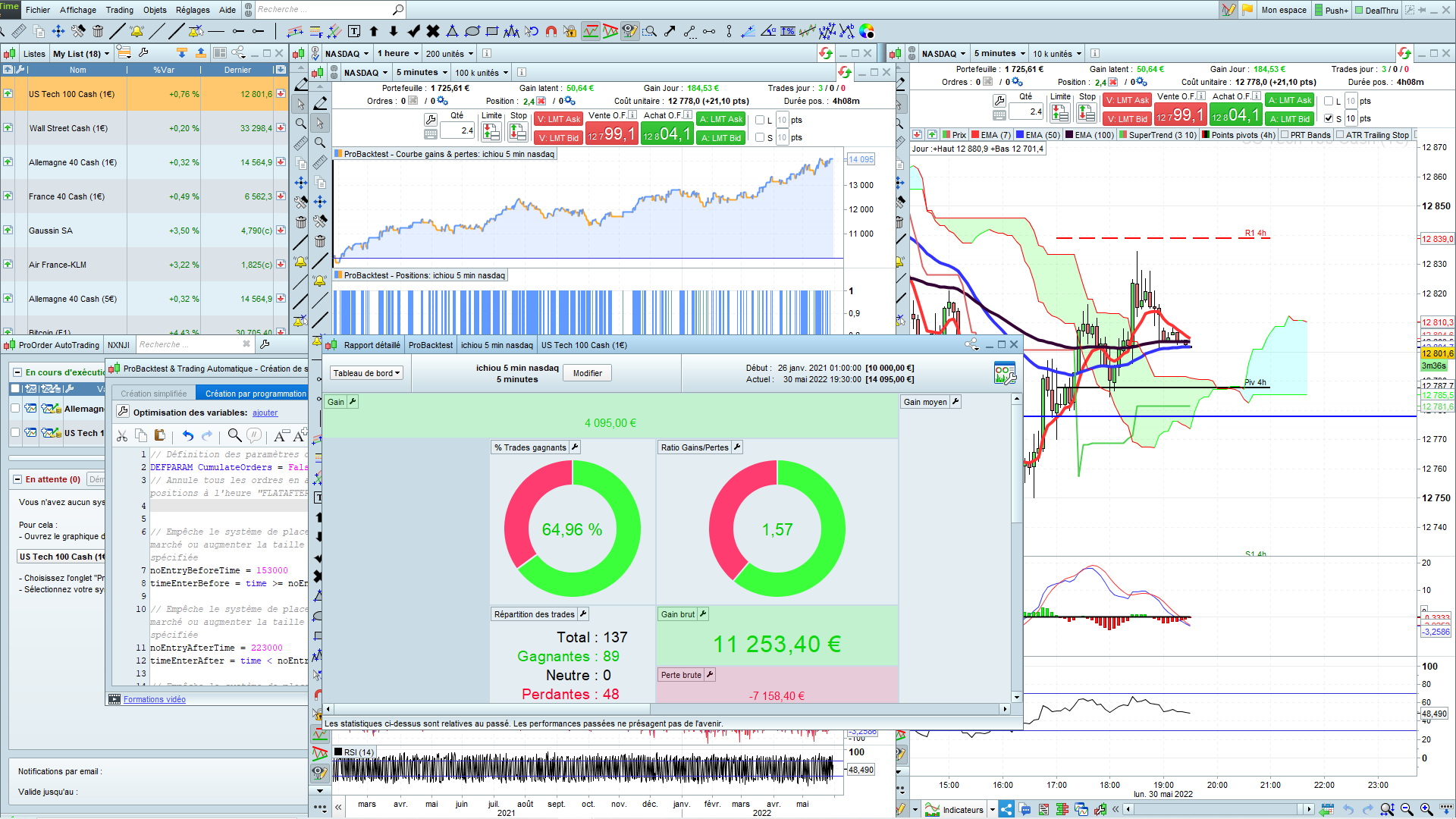The image size is (1456, 819).
Task: Click the Formations vidéo link
Action: point(155,699)
